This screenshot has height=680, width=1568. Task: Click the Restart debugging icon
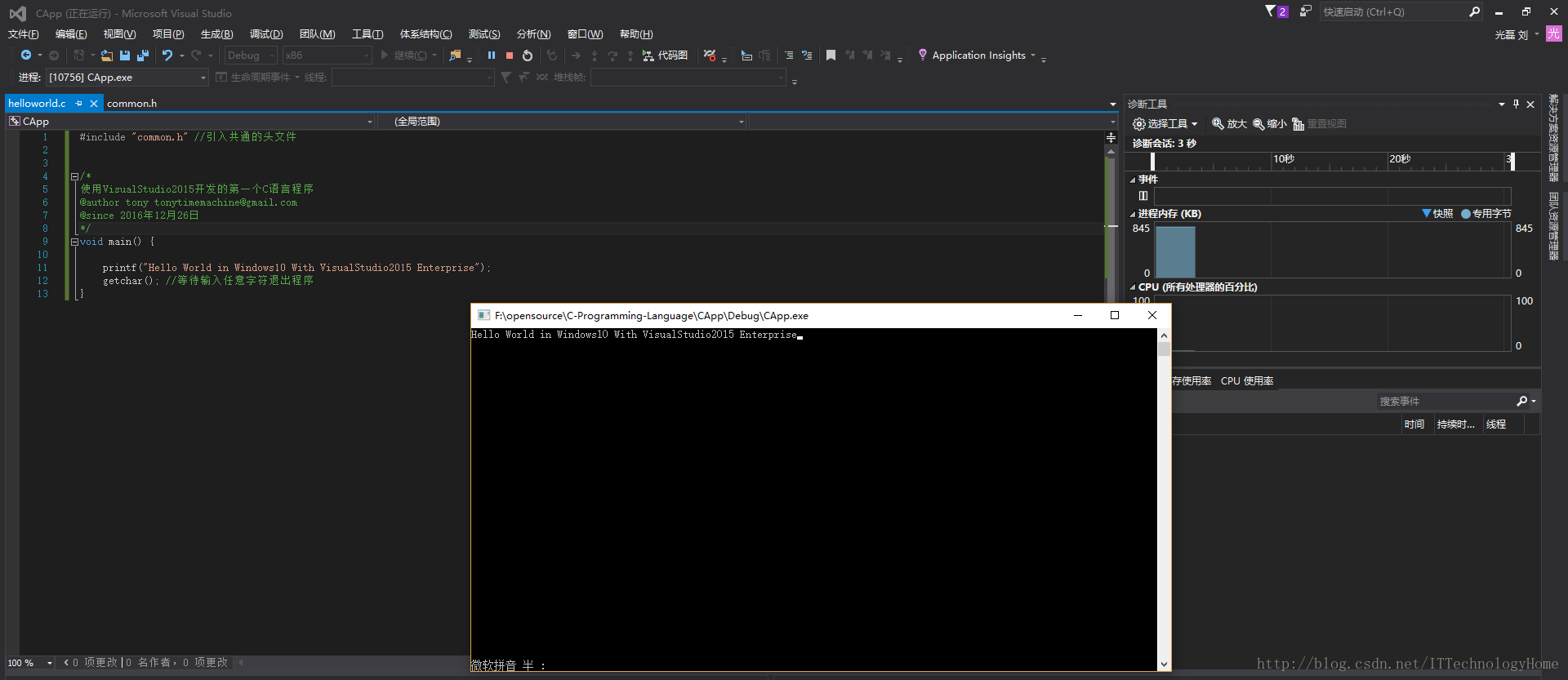tap(528, 56)
